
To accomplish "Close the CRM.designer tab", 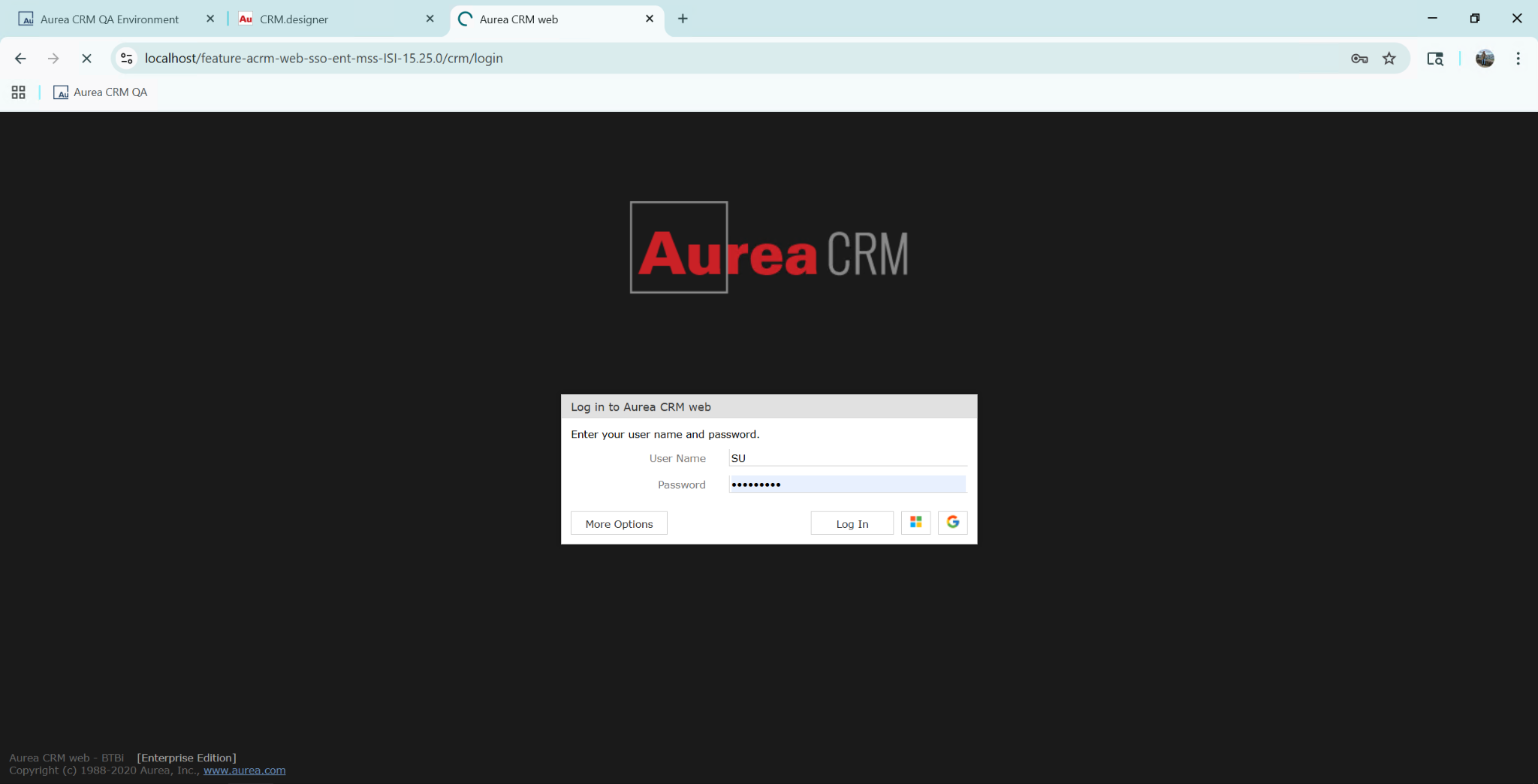I will click(x=430, y=19).
